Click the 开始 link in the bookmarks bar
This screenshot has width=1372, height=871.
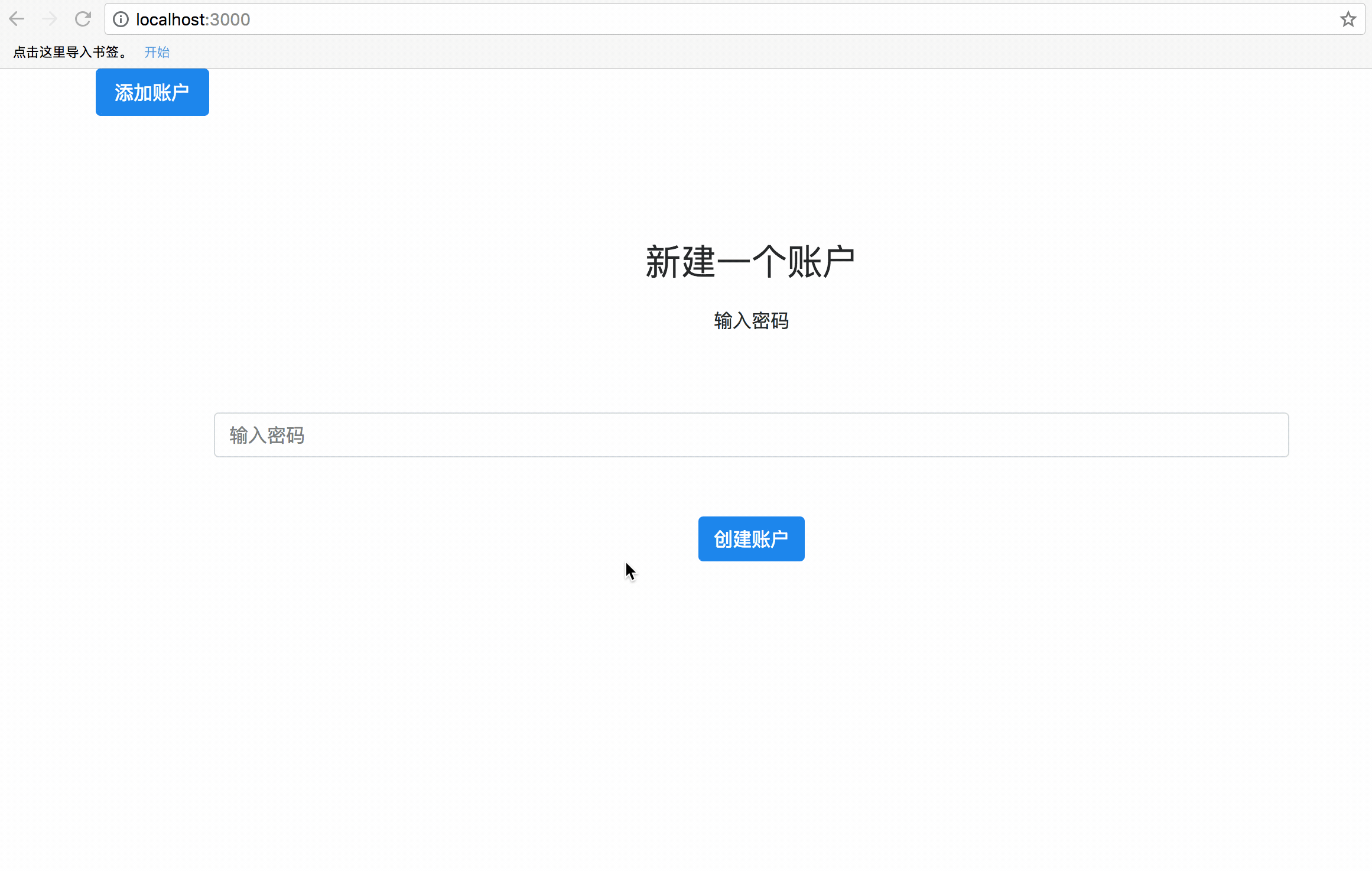point(157,53)
